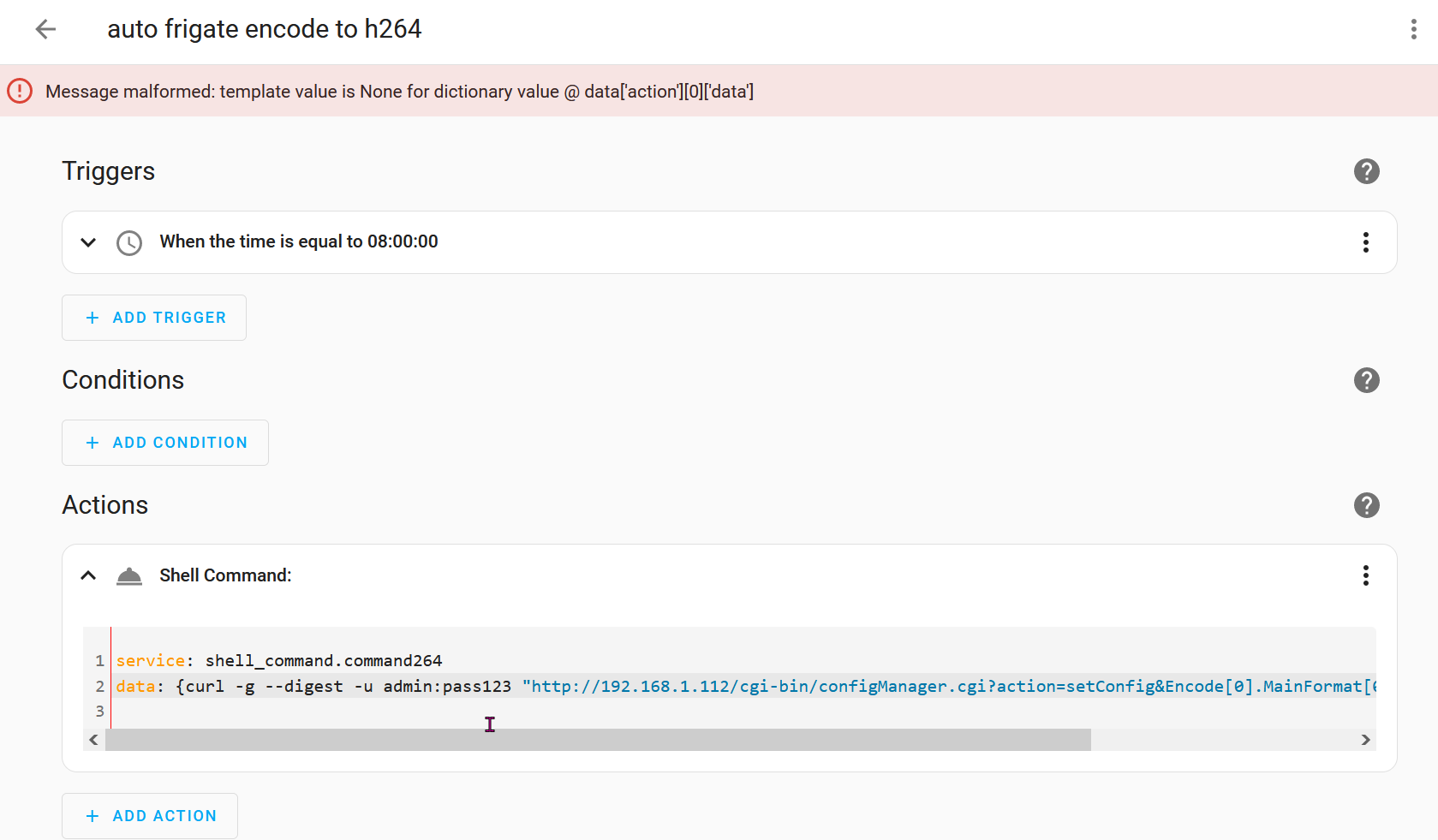Click the plus icon on Add Action
This screenshot has height=840, width=1438.
coord(92,816)
